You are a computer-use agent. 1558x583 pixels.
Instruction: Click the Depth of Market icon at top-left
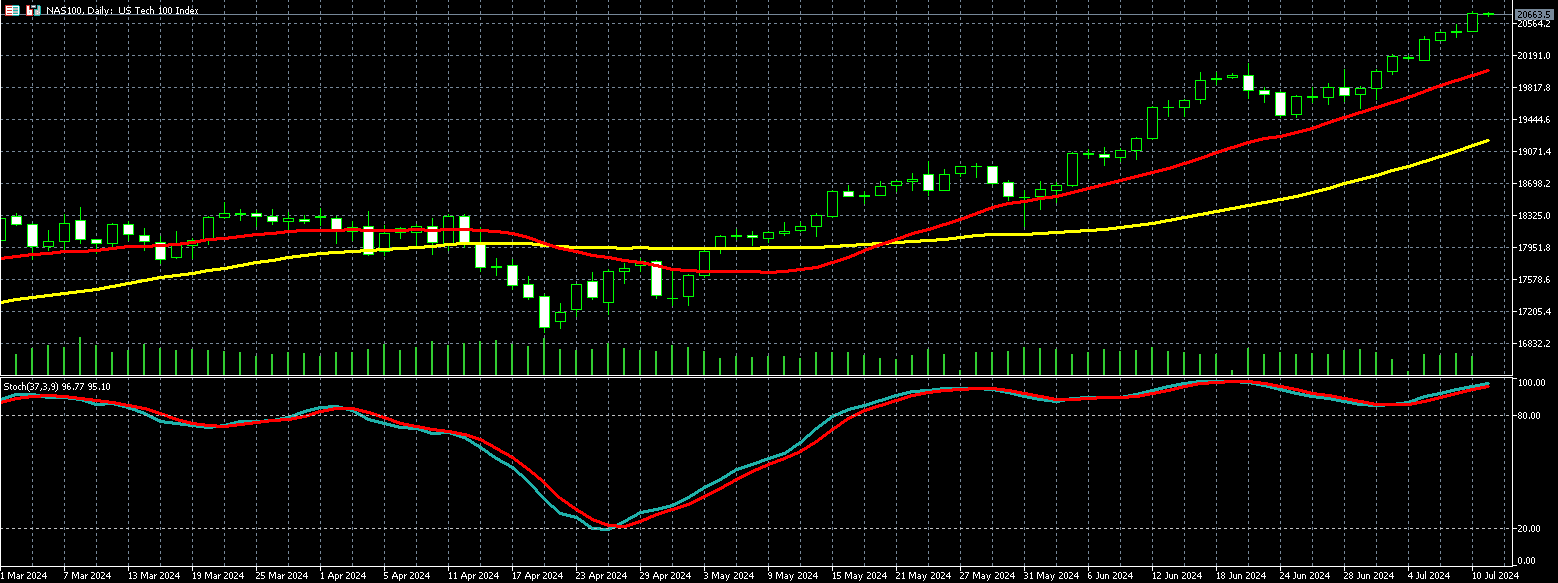(x=13, y=10)
